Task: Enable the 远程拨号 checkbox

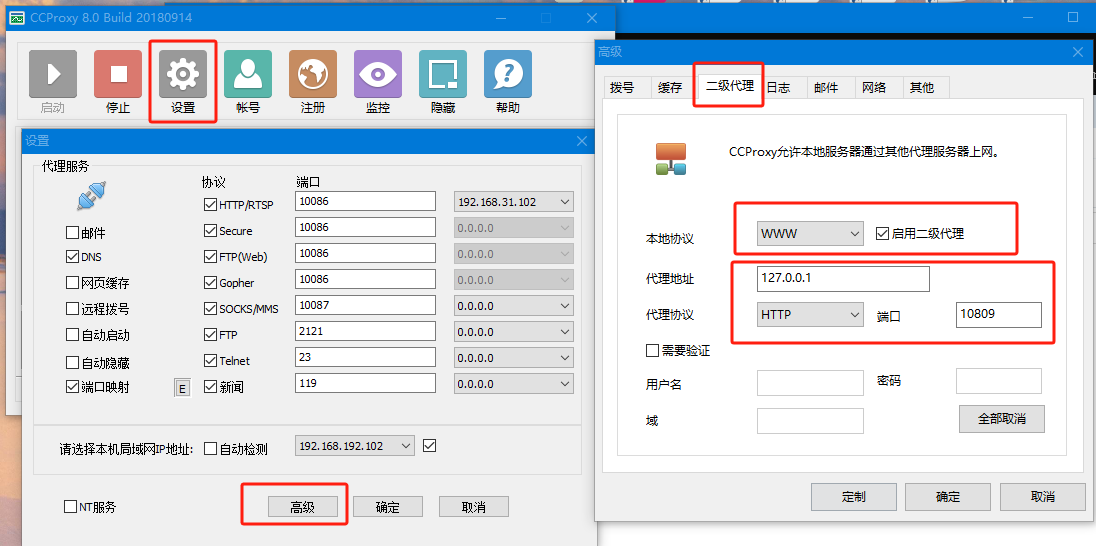Action: [72, 308]
